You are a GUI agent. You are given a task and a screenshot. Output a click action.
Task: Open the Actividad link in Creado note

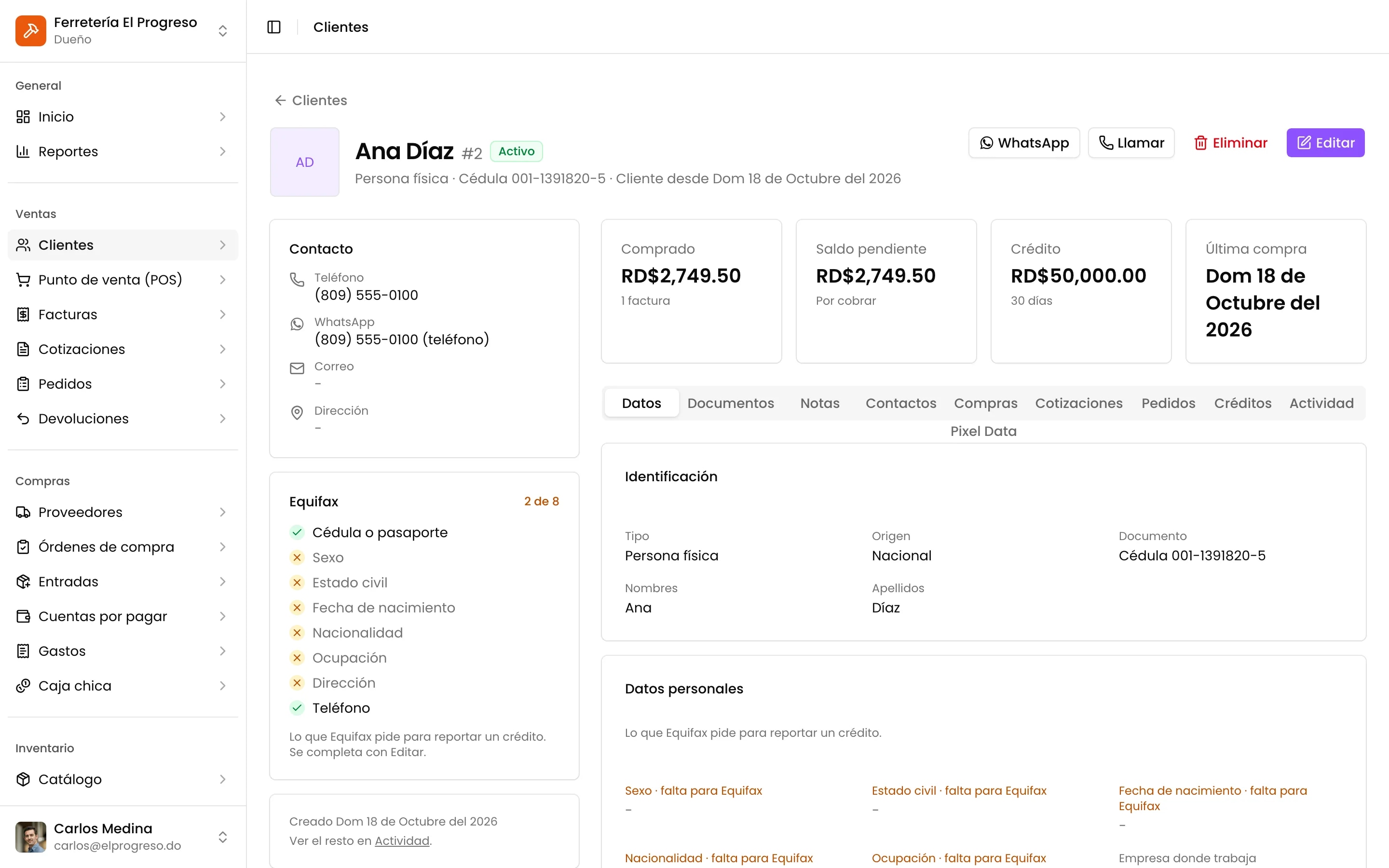pos(402,841)
